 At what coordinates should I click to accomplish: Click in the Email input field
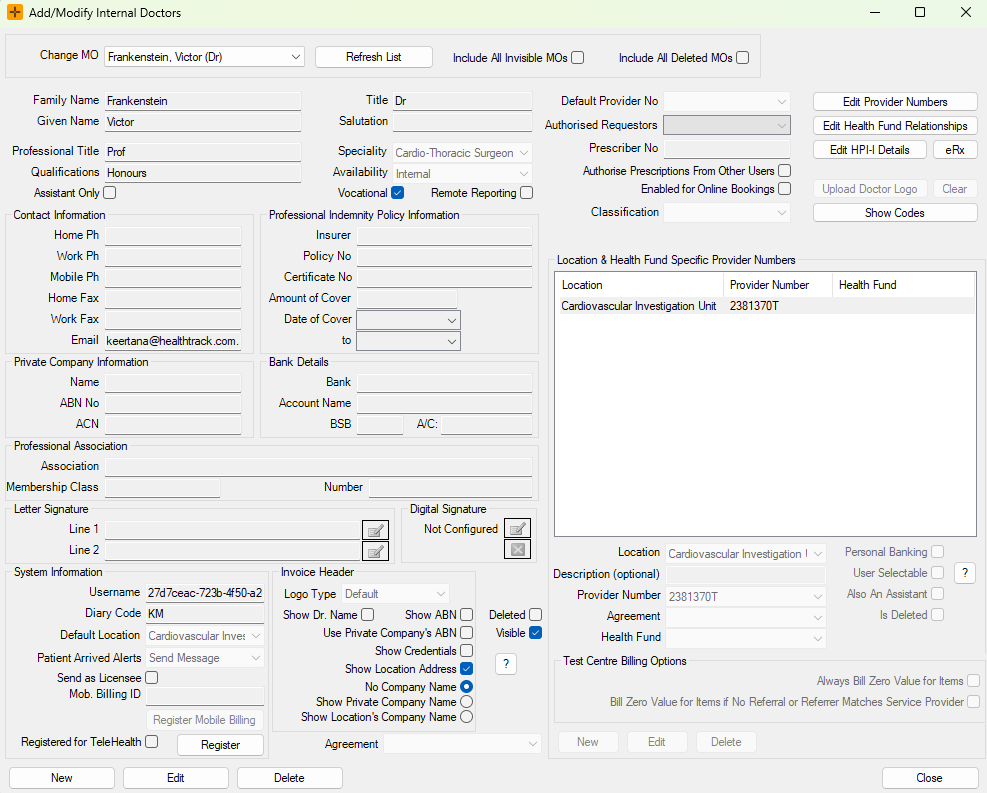(172, 341)
